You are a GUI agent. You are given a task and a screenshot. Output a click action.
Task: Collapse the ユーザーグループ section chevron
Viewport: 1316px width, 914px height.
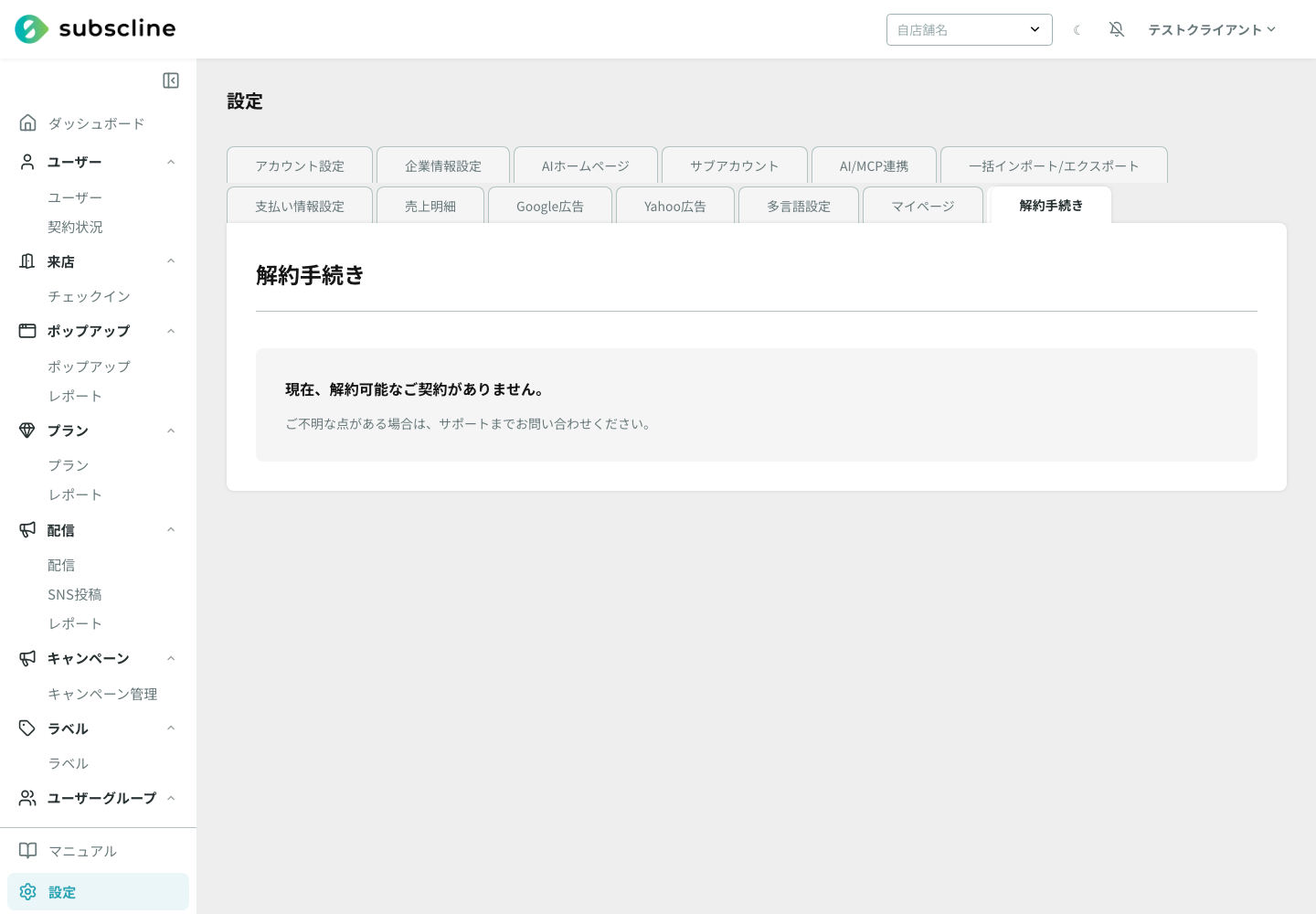pyautogui.click(x=171, y=798)
